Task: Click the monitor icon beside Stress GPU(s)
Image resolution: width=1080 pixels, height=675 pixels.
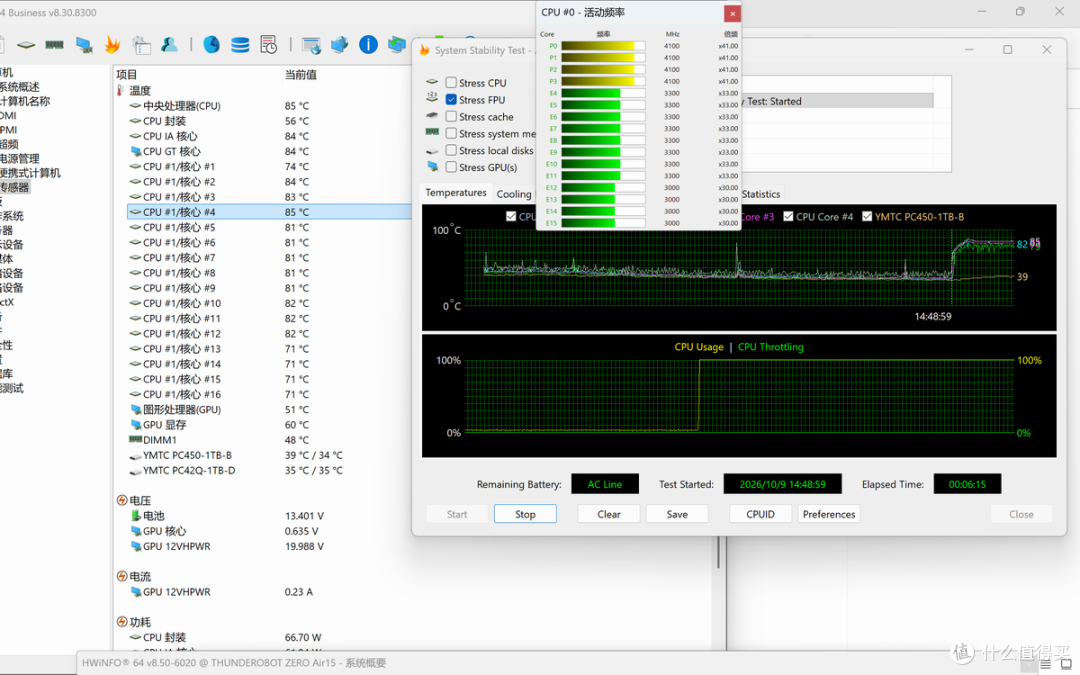Action: (432, 166)
